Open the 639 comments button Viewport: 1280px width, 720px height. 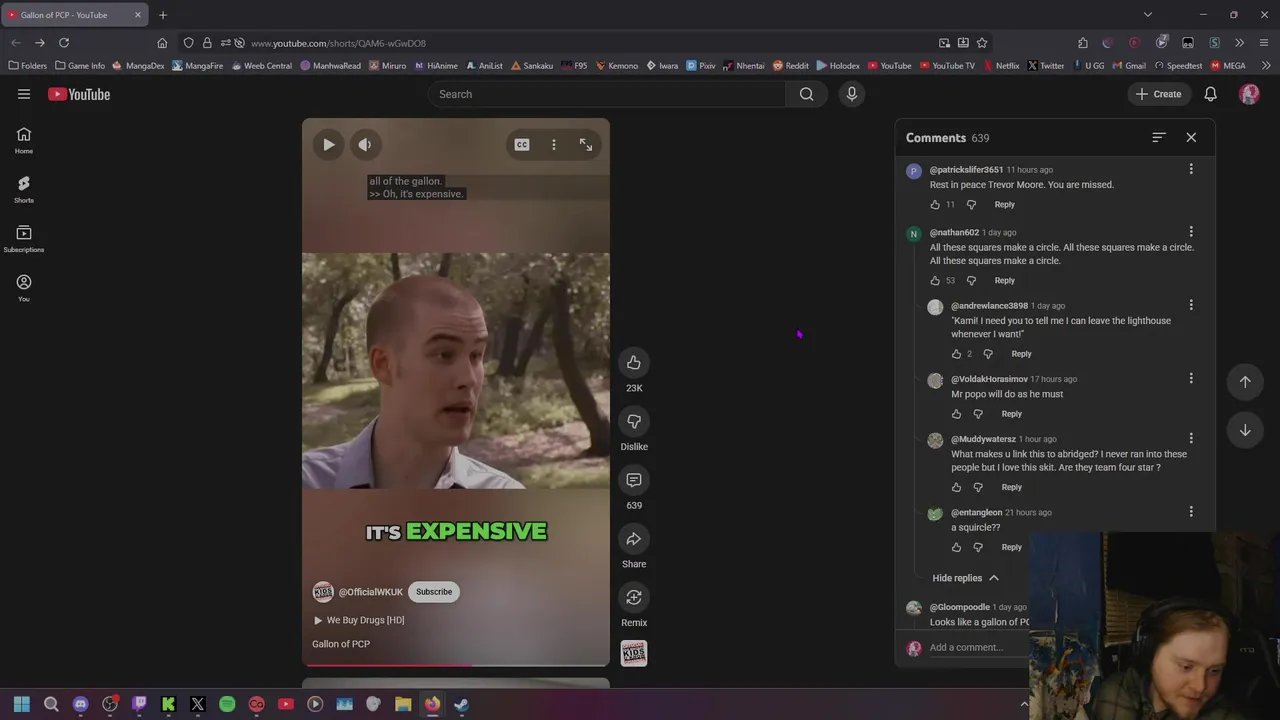point(634,480)
